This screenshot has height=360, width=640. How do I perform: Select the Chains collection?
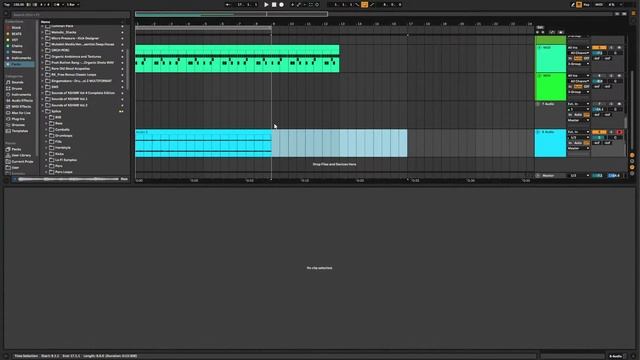tap(17, 46)
